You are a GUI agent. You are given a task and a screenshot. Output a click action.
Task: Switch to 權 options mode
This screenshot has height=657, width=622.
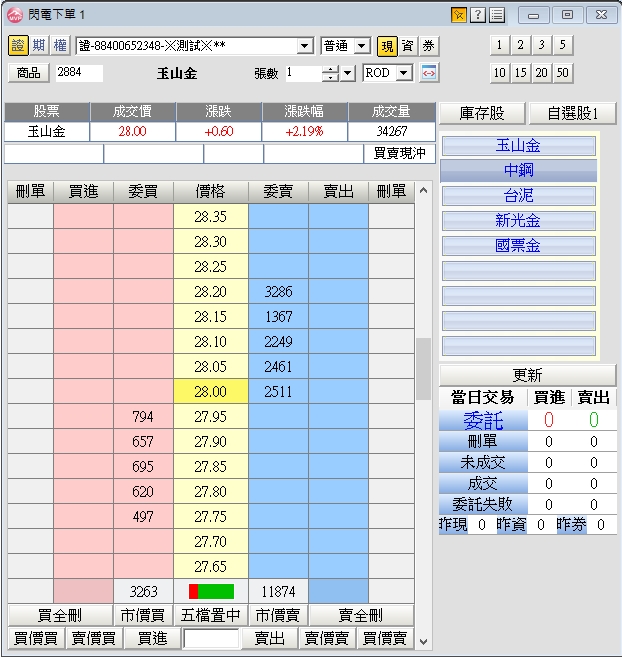[59, 46]
